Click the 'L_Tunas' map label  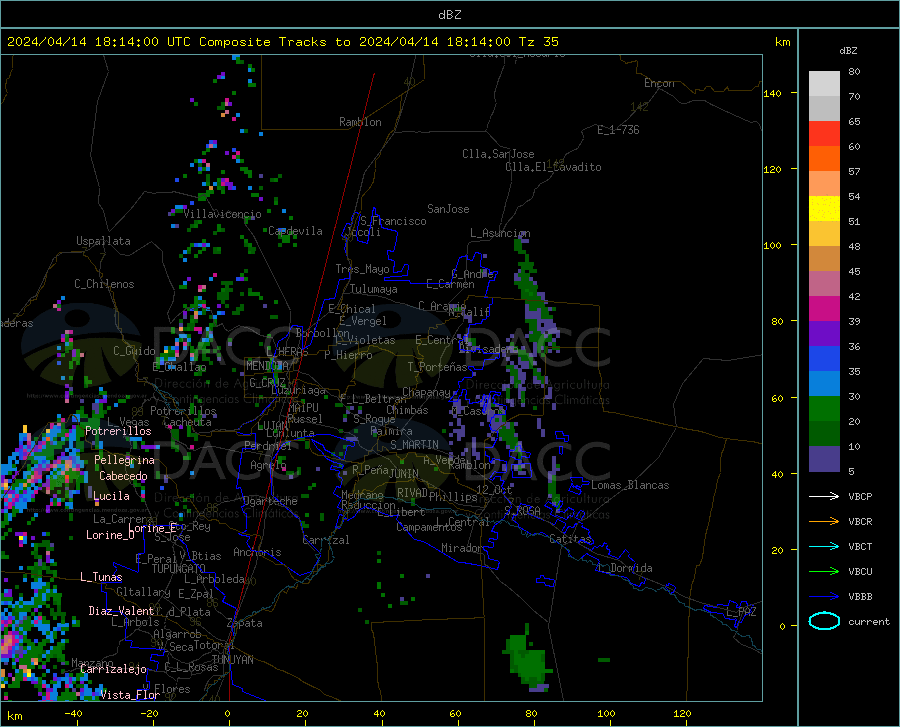101,577
